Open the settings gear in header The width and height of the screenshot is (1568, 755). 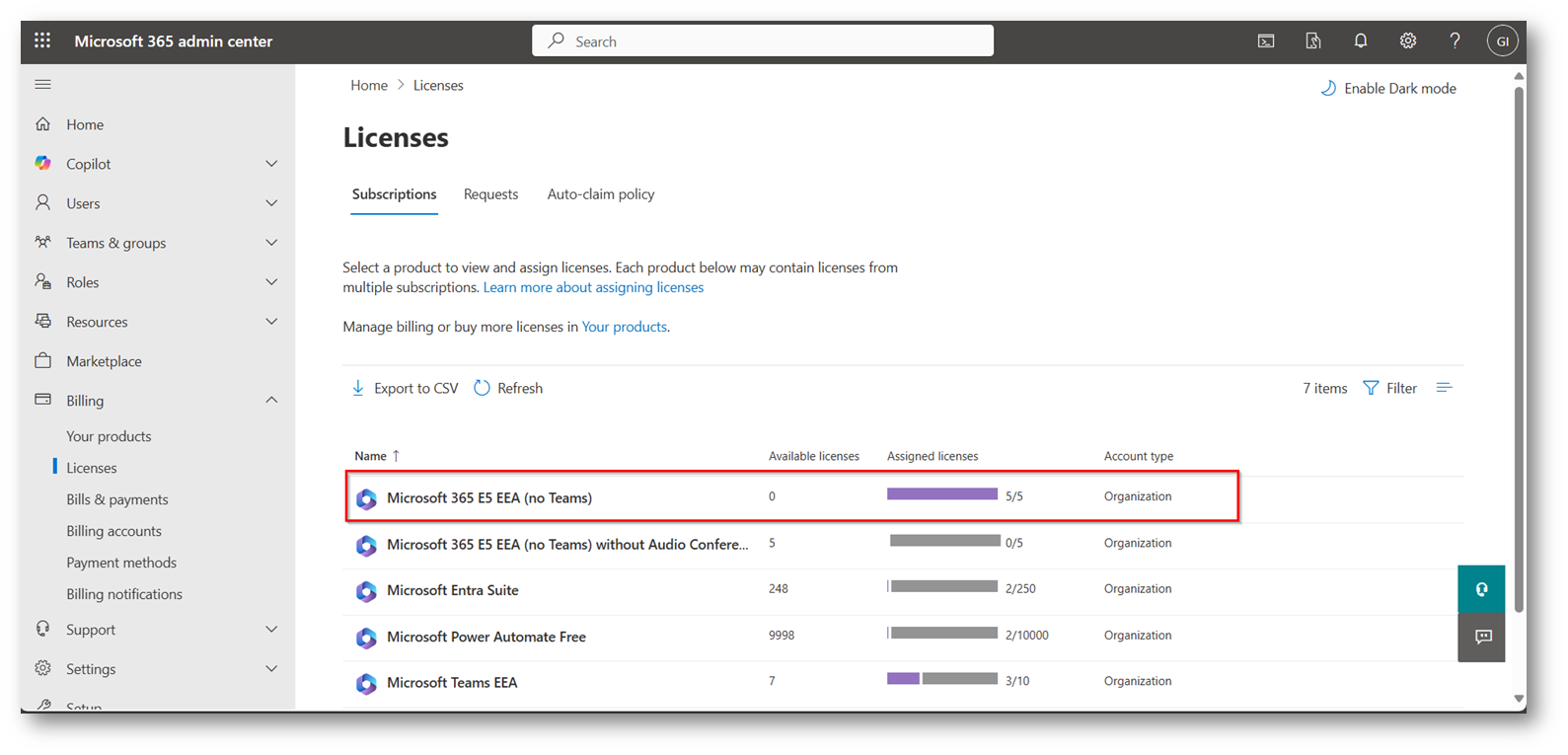[1407, 40]
